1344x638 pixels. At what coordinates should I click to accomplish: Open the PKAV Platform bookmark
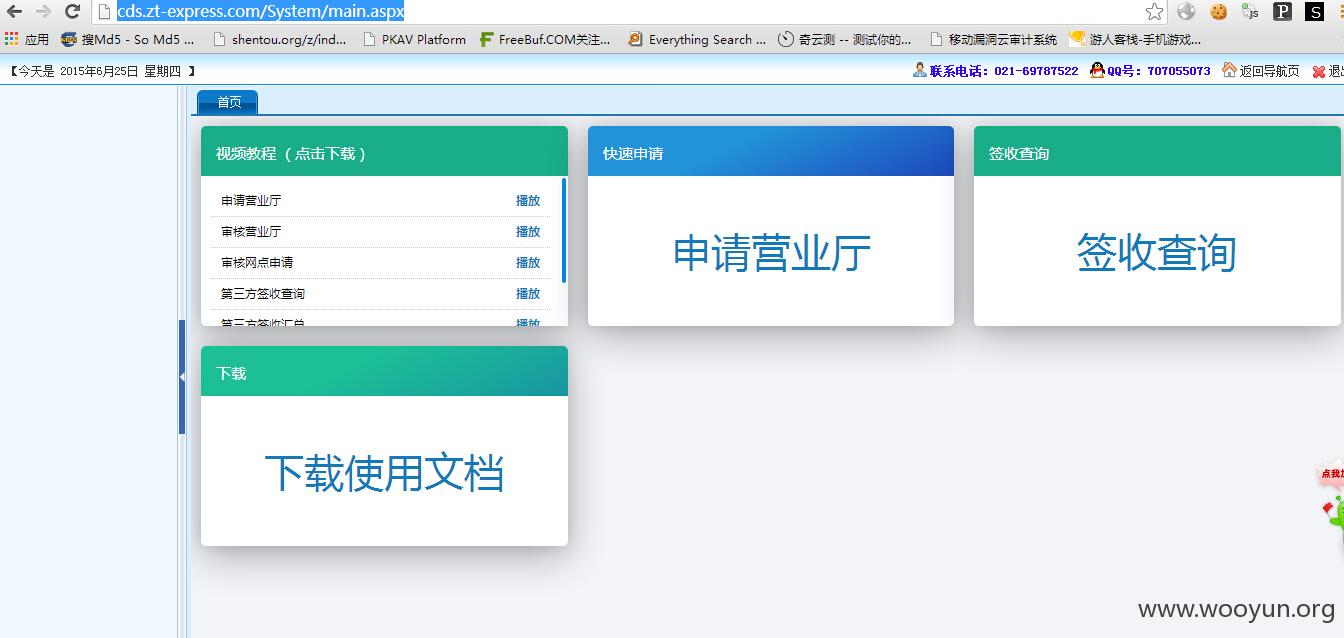pos(414,40)
